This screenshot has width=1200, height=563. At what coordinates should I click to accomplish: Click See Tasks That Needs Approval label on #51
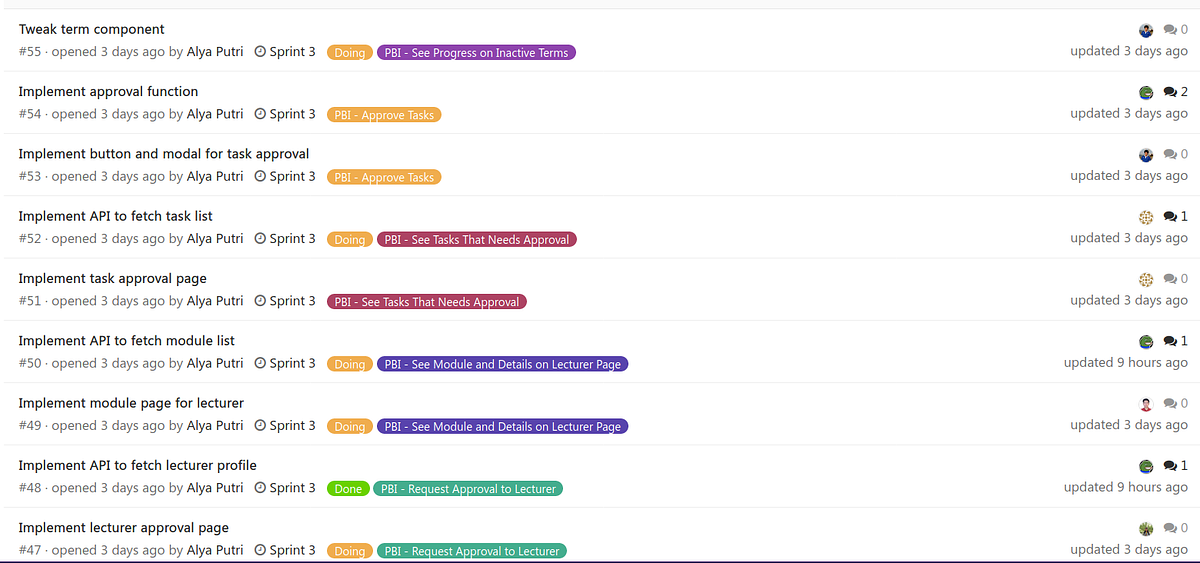tap(427, 302)
